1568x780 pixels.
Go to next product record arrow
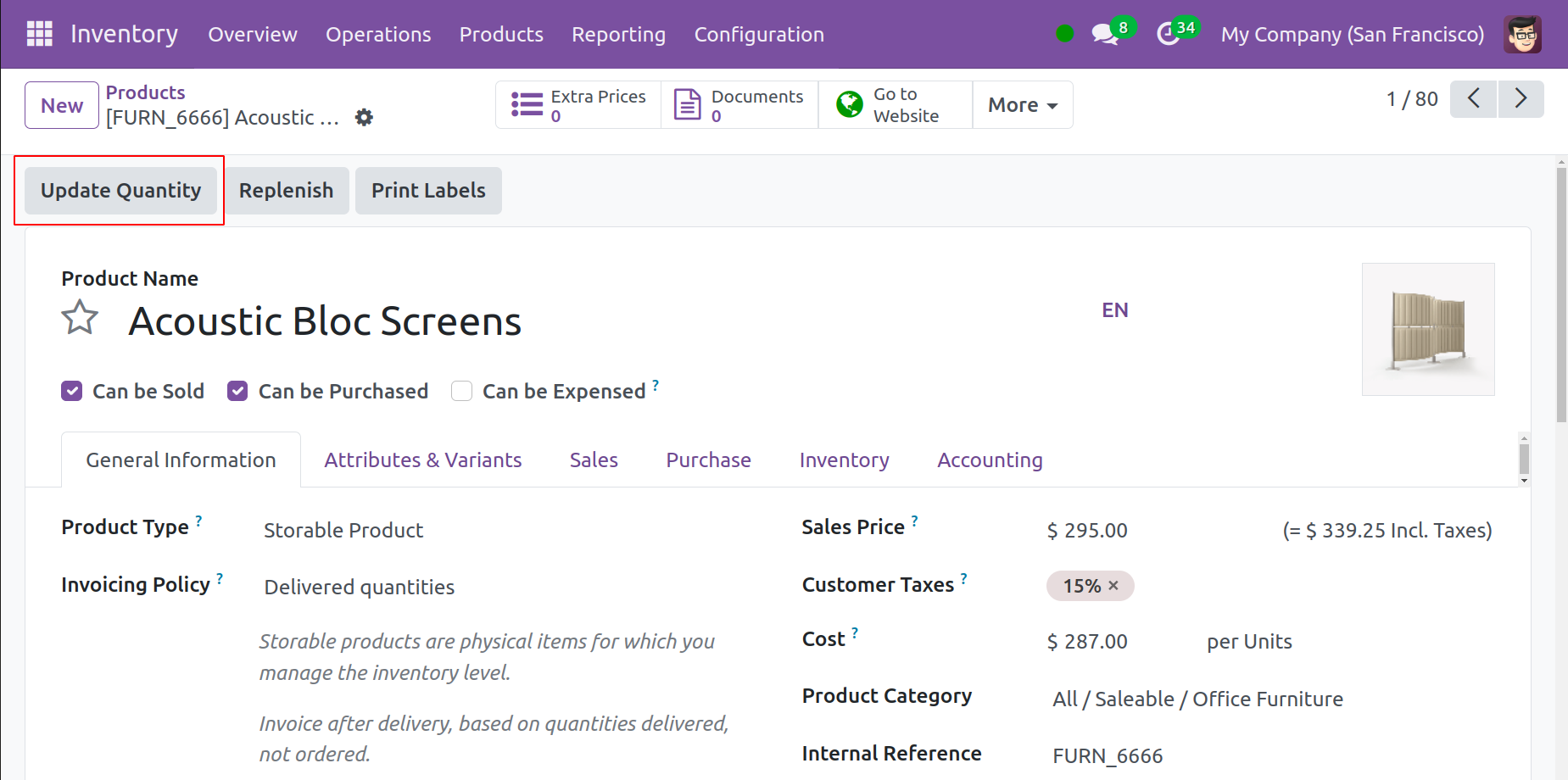(1521, 99)
